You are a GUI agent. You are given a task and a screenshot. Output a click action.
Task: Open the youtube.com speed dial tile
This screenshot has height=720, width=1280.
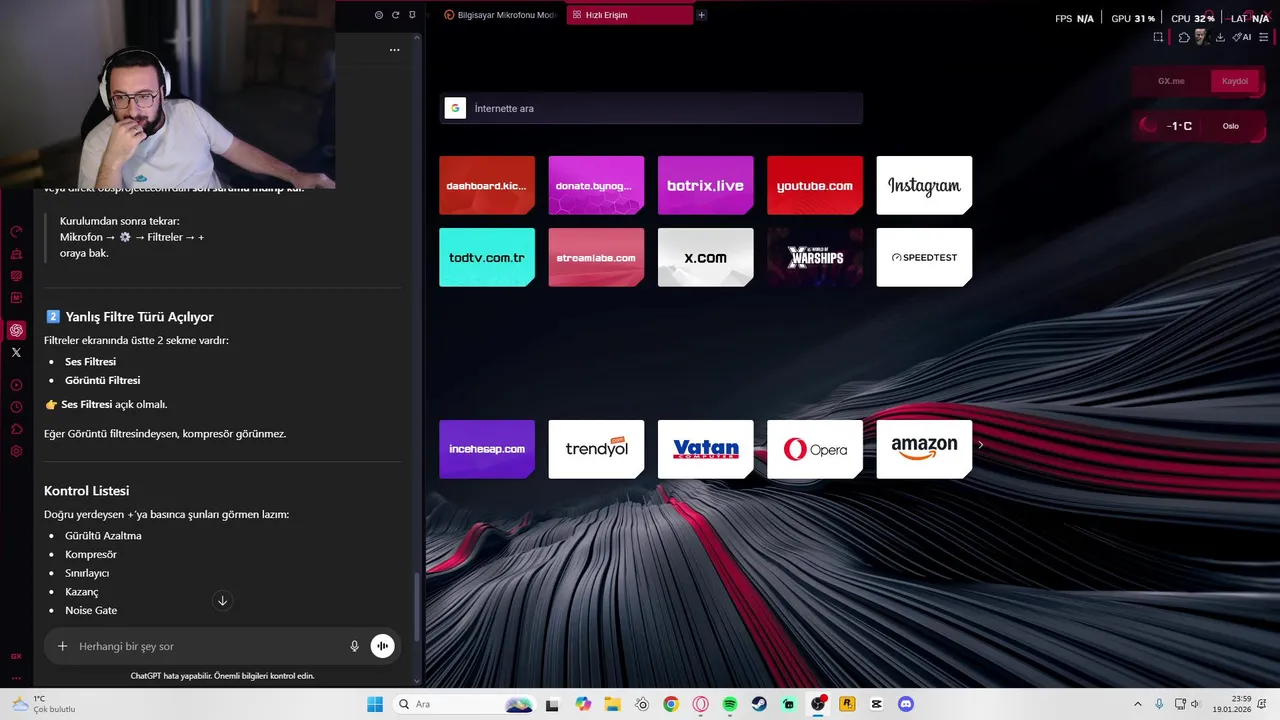point(815,185)
